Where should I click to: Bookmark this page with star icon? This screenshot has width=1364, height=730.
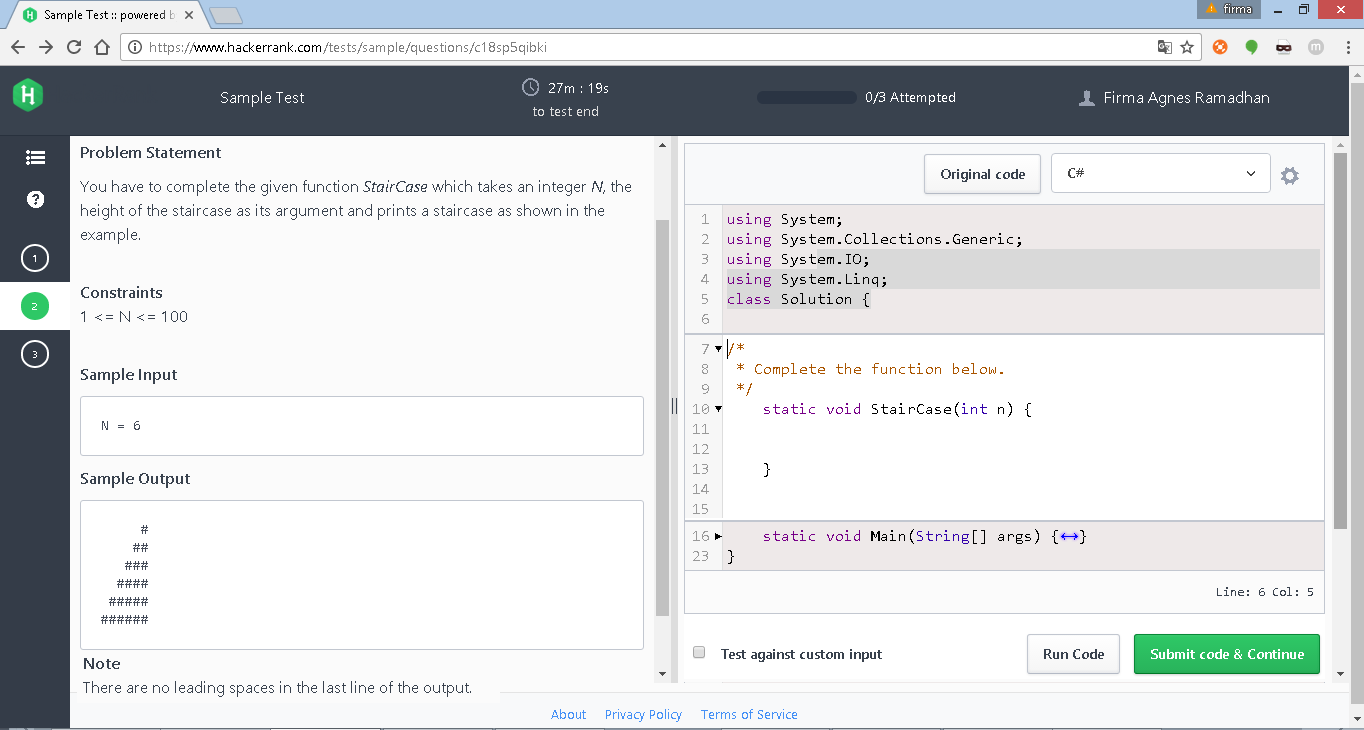[1187, 47]
